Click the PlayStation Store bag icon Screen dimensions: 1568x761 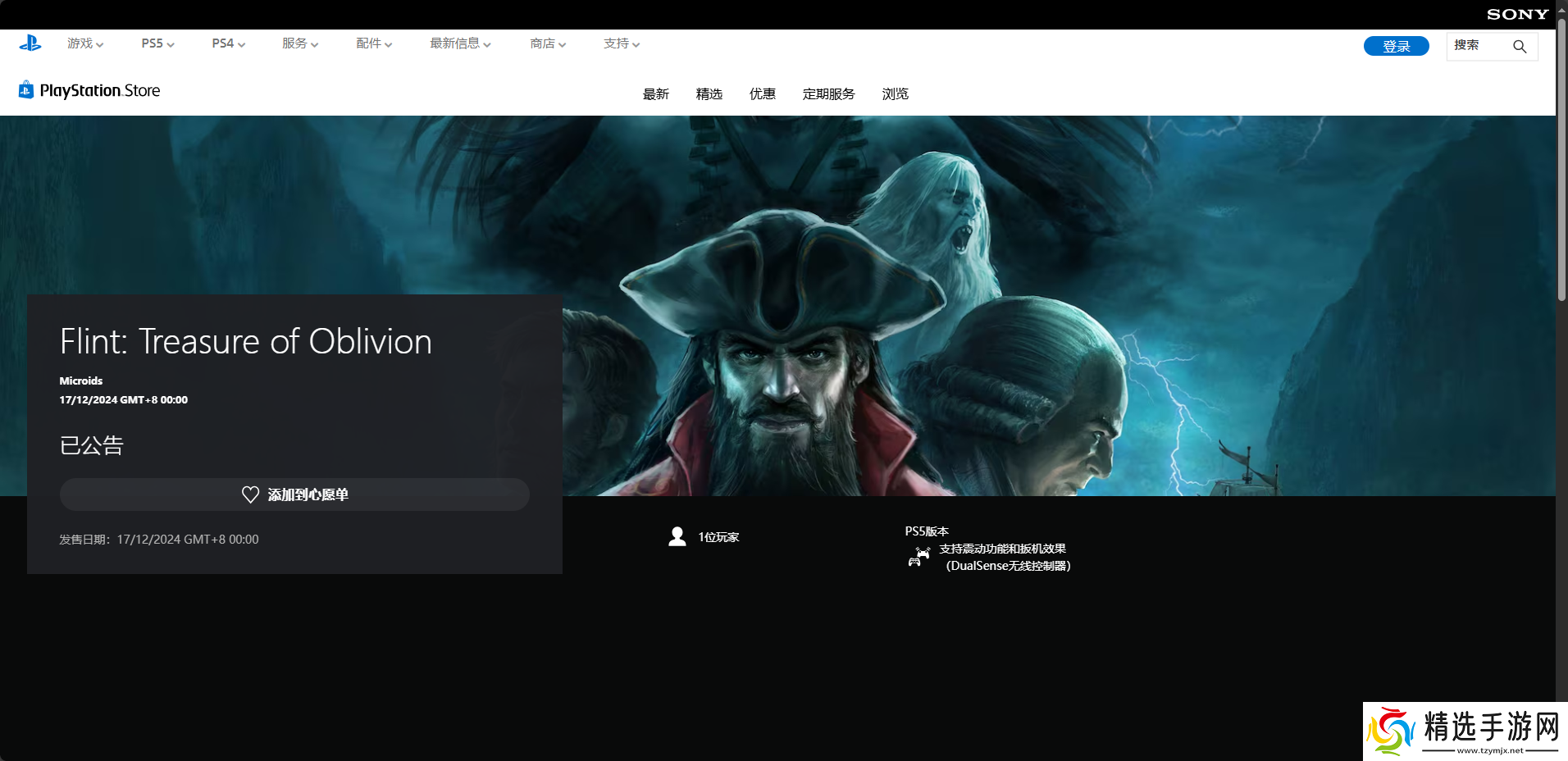pyautogui.click(x=26, y=90)
